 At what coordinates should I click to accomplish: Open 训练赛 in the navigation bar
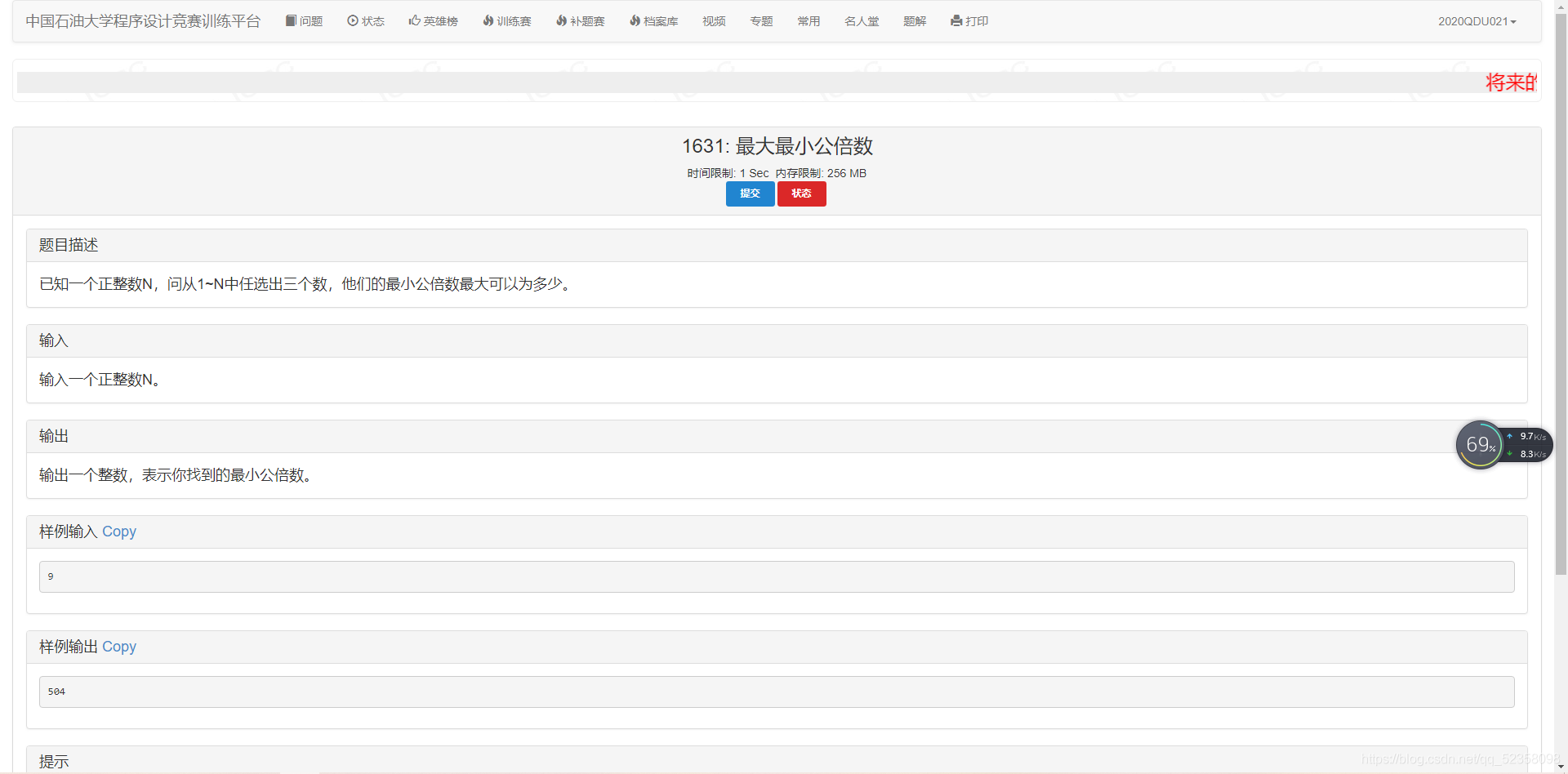[506, 21]
